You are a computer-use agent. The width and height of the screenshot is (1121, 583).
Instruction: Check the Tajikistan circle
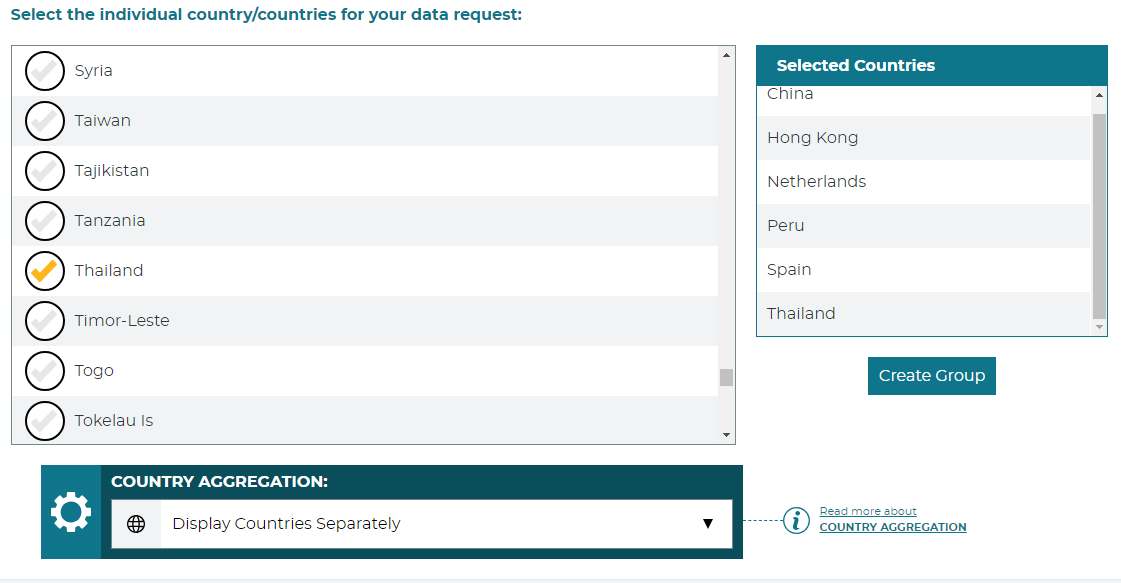44,171
